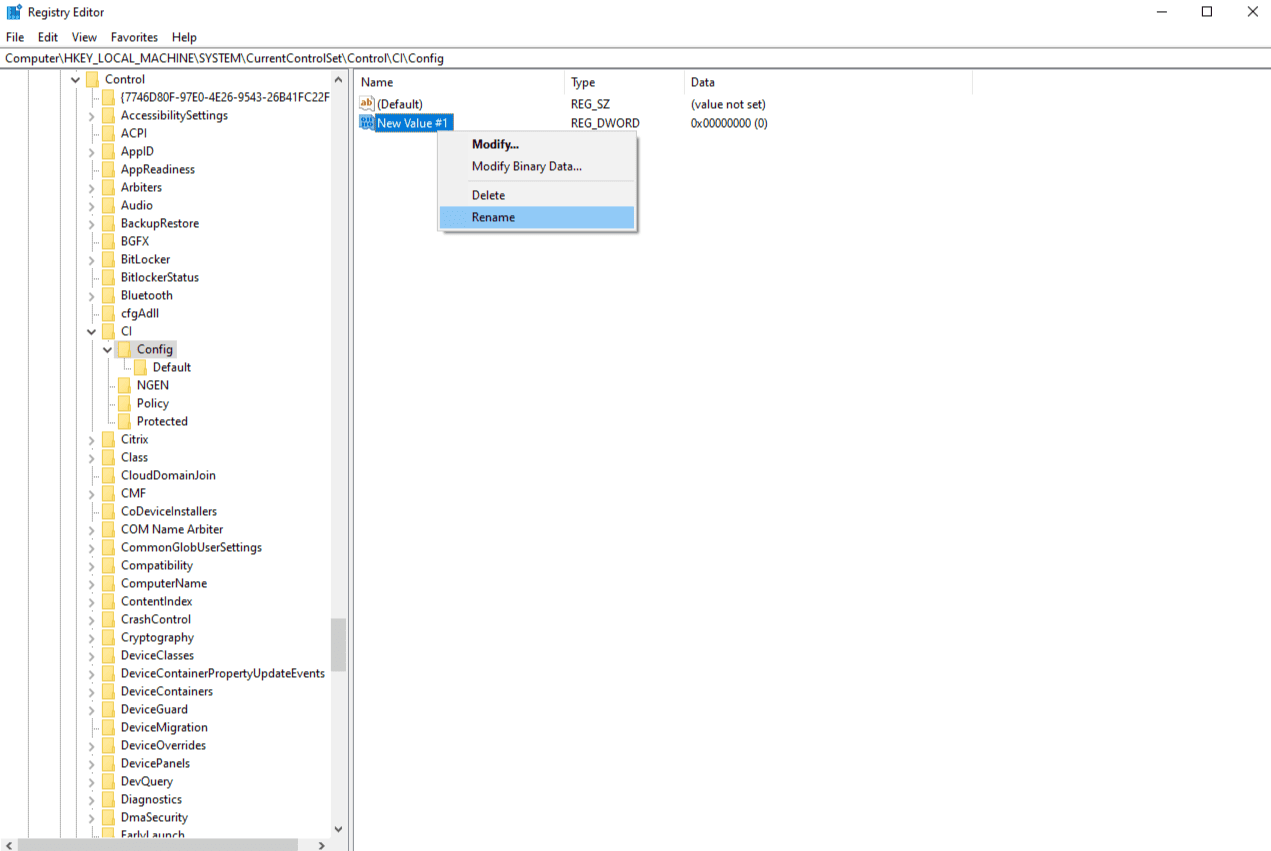Click the NGEN folder icon
The height and width of the screenshot is (851, 1271).
coord(124,385)
